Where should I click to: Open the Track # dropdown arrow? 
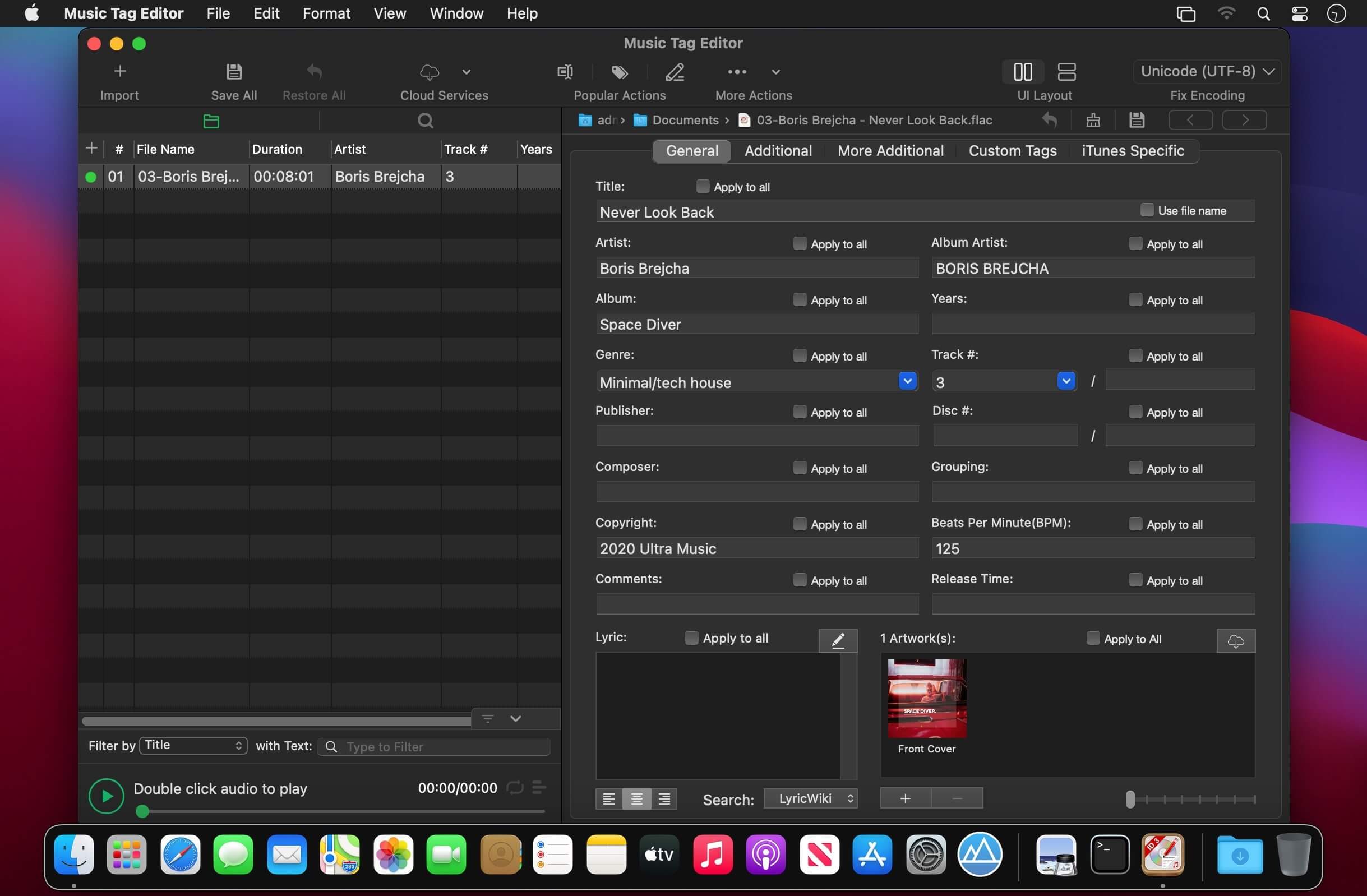(1066, 381)
